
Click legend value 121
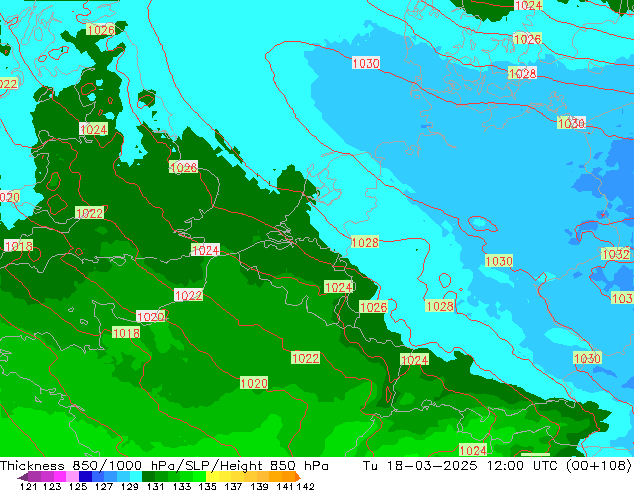pyautogui.click(x=29, y=486)
